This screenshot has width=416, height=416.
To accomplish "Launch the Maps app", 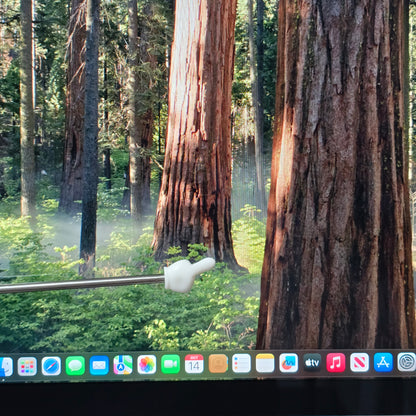I will click(123, 365).
